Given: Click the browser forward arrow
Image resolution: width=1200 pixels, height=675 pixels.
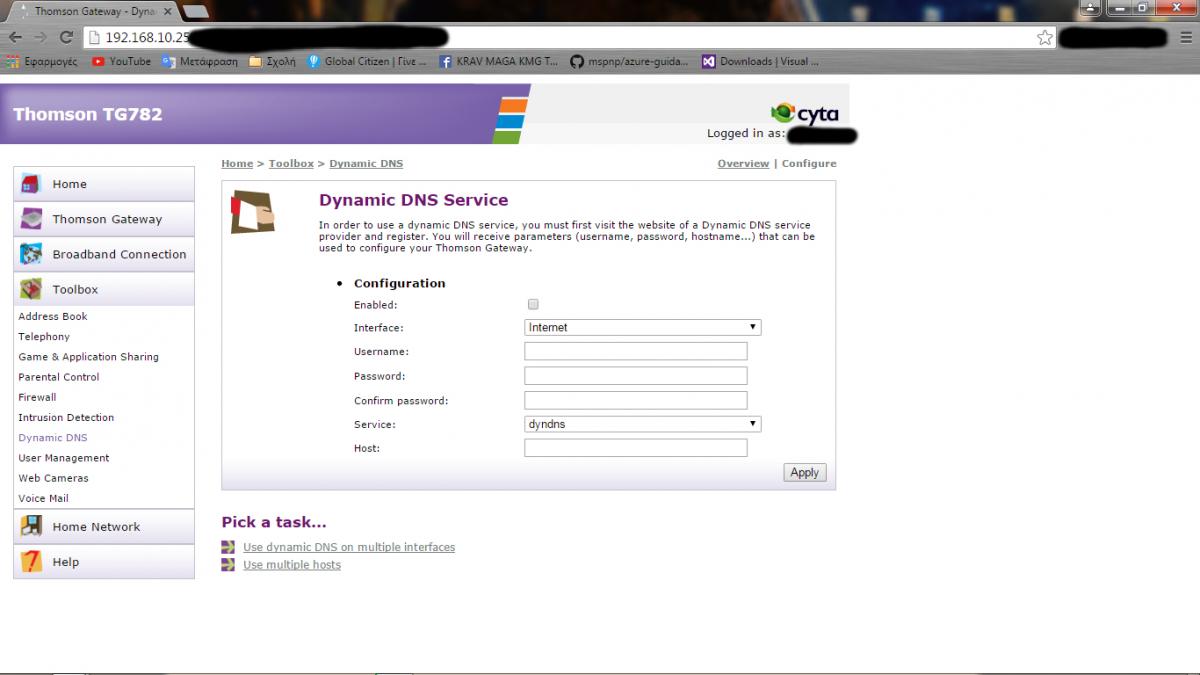Looking at the screenshot, I should click(x=40, y=37).
